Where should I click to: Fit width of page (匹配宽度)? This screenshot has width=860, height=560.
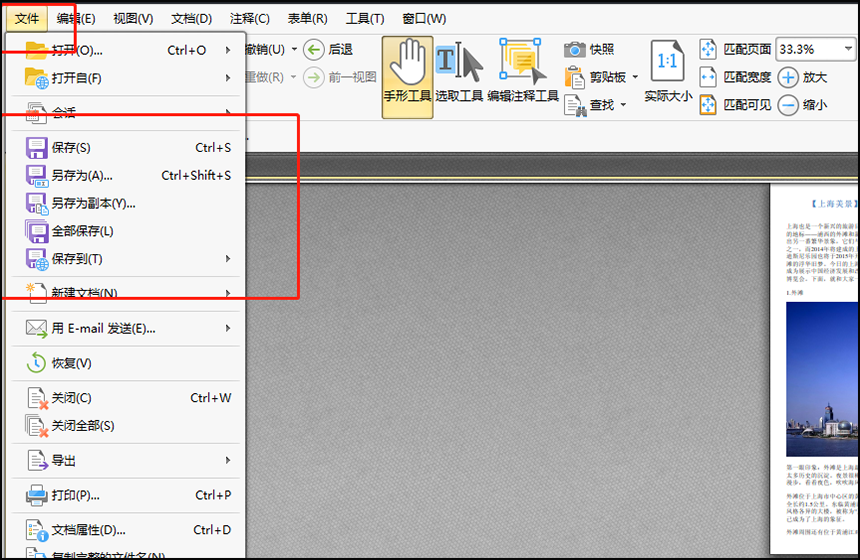point(735,77)
